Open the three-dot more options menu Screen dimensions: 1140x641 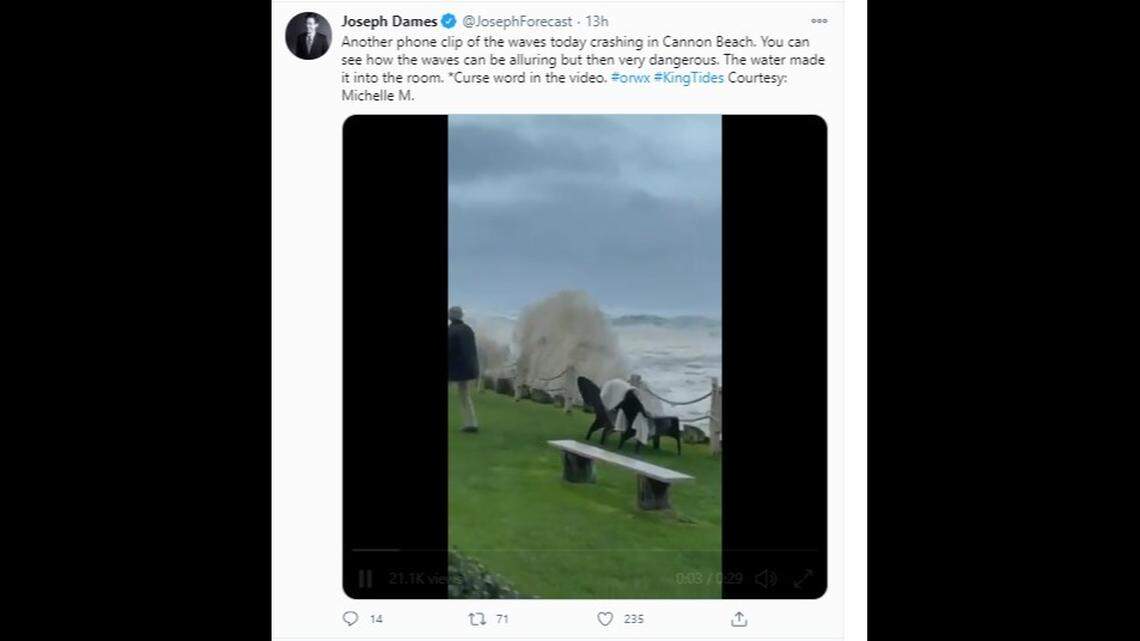point(819,21)
